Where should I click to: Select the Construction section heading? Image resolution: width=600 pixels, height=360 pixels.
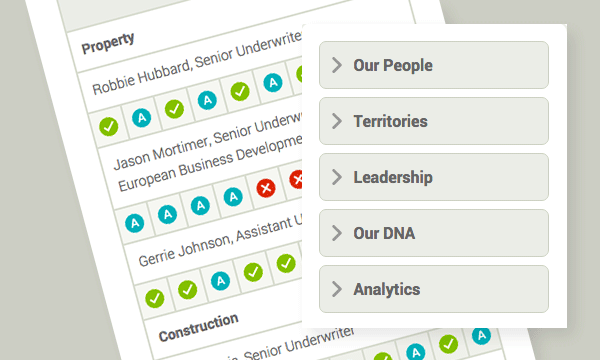[199, 327]
